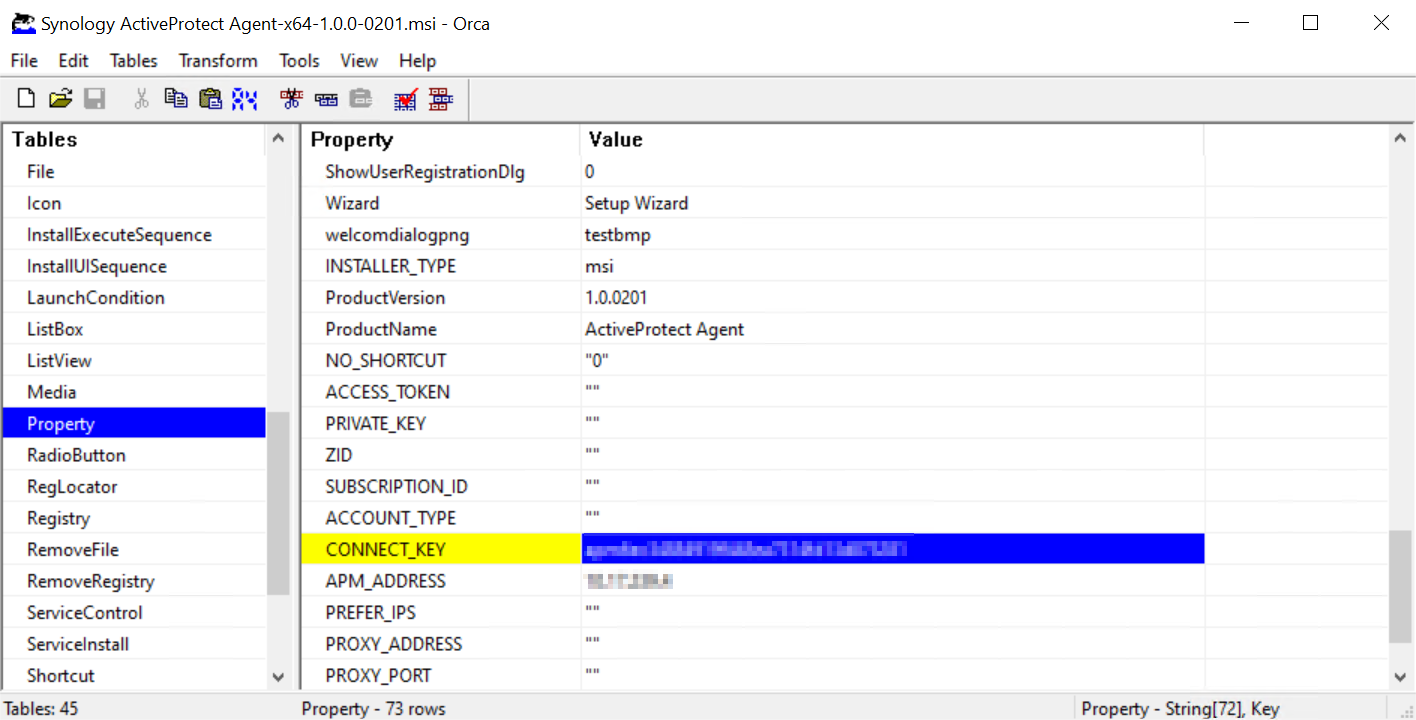Create a new MSI with the New icon
Screen dimensions: 1416x720
tap(26, 98)
